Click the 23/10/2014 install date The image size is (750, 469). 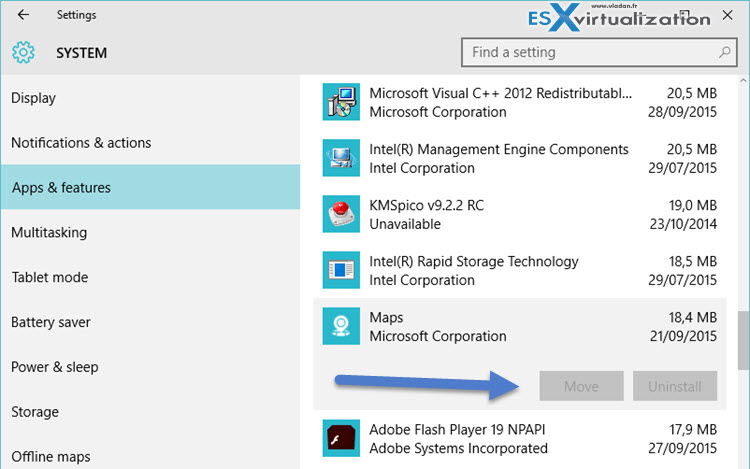[683, 224]
